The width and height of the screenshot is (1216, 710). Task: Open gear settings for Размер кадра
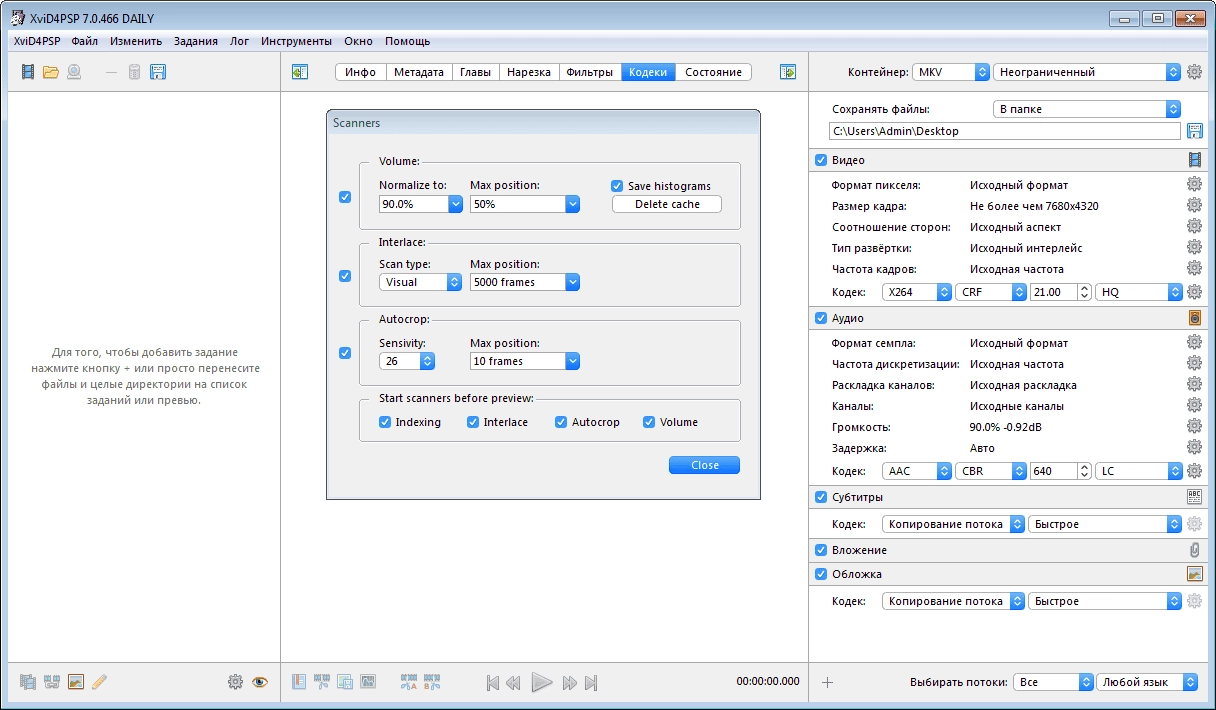[x=1194, y=206]
